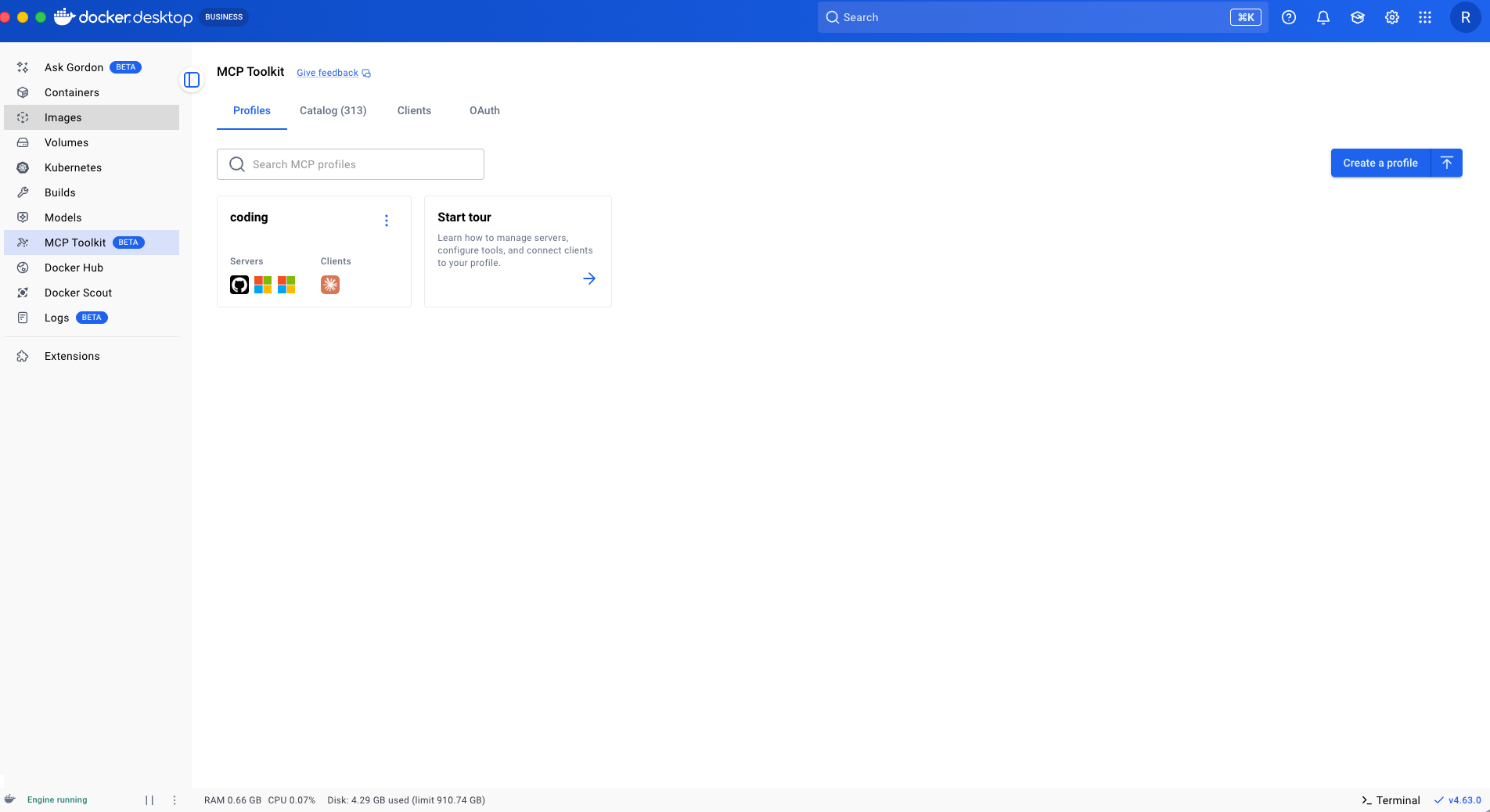Open the Logs section
Screen dimensions: 1490x812
click(x=92, y=318)
